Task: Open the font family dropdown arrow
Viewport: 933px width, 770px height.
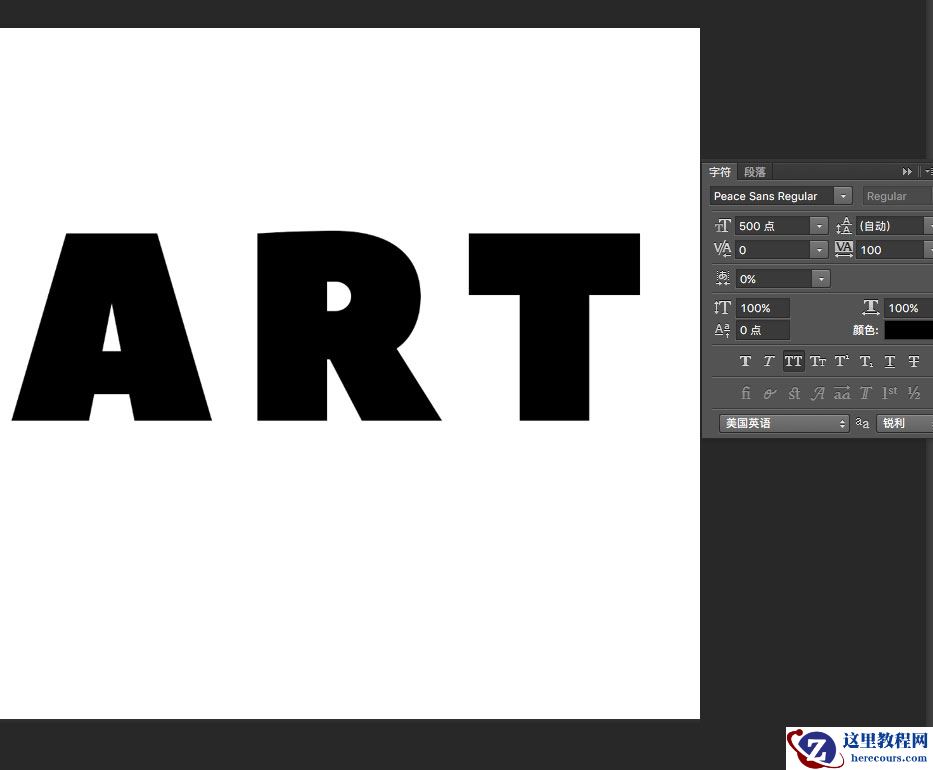Action: click(x=843, y=196)
